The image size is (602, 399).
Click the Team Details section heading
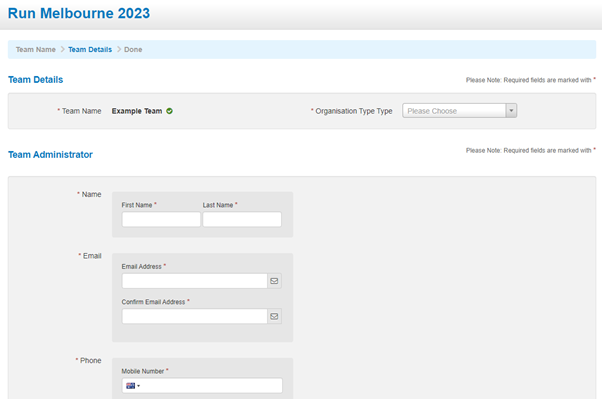[x=36, y=79]
